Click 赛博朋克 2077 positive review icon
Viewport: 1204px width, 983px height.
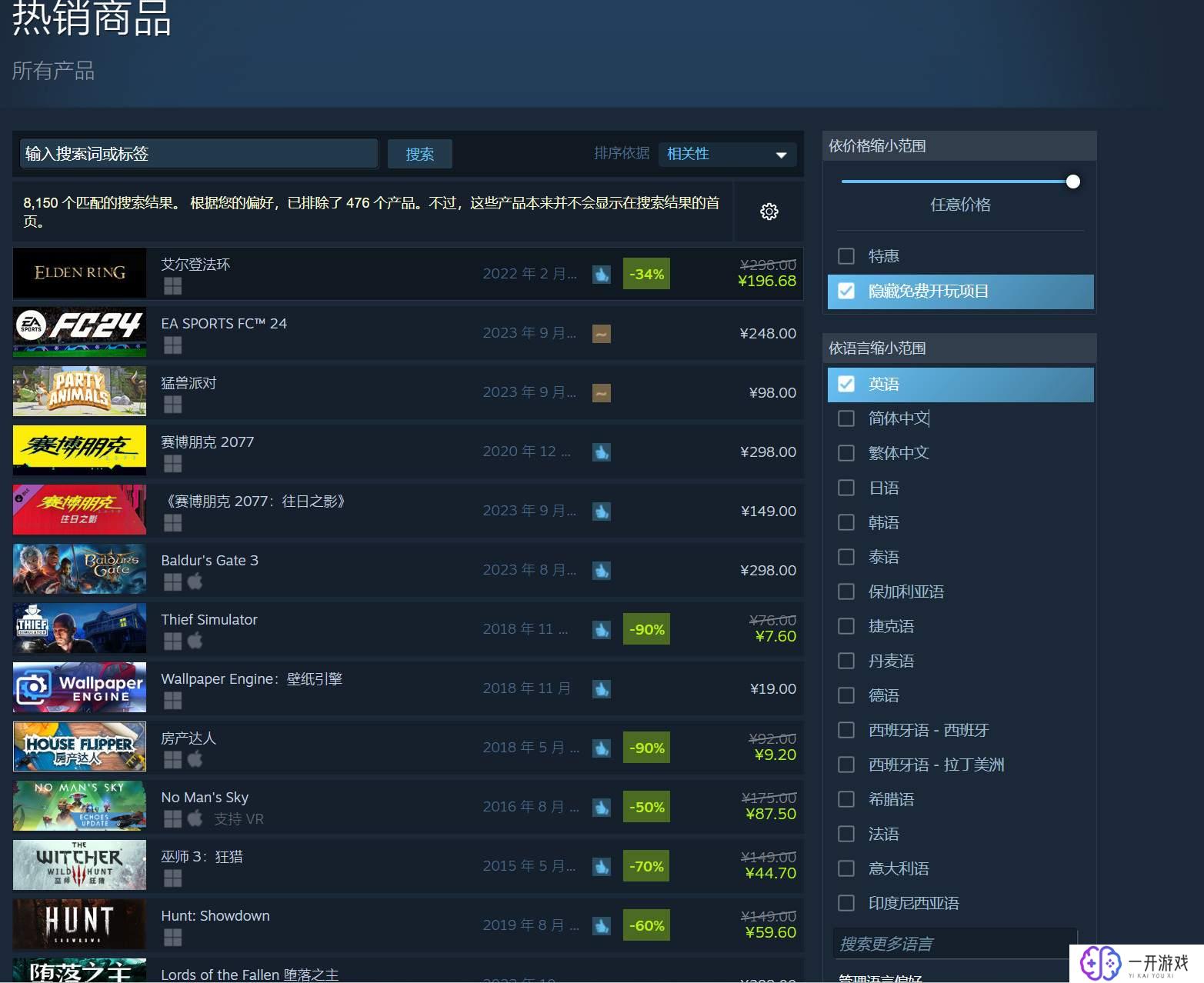(602, 452)
